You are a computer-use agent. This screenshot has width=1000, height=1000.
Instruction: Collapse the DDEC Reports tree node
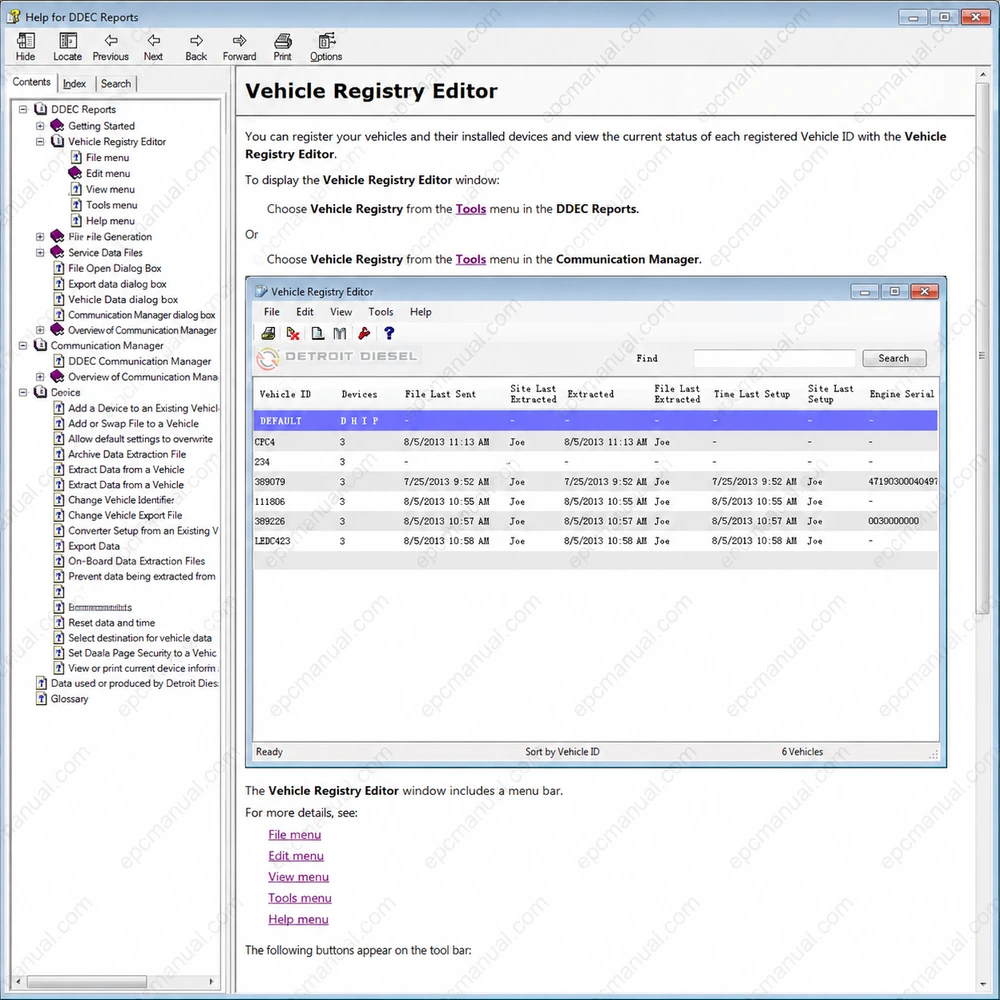pyautogui.click(x=23, y=109)
